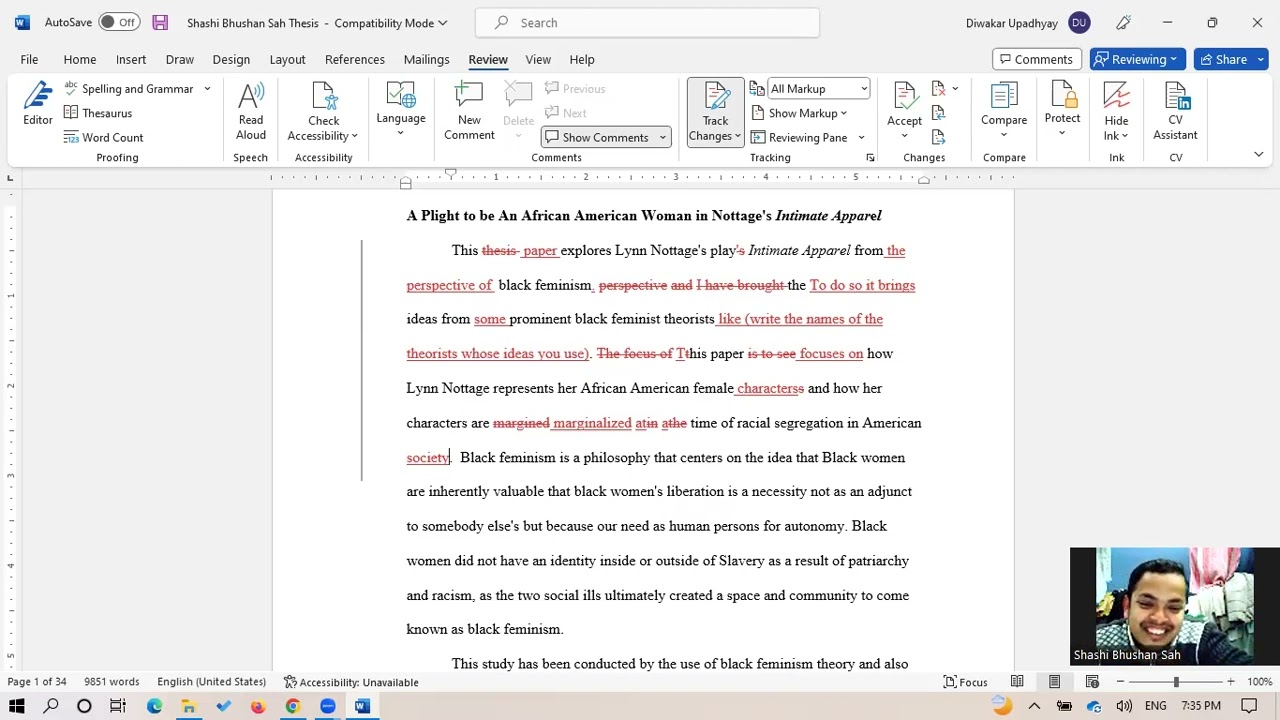
Task: Click the Hide Ink icon
Action: [1116, 98]
